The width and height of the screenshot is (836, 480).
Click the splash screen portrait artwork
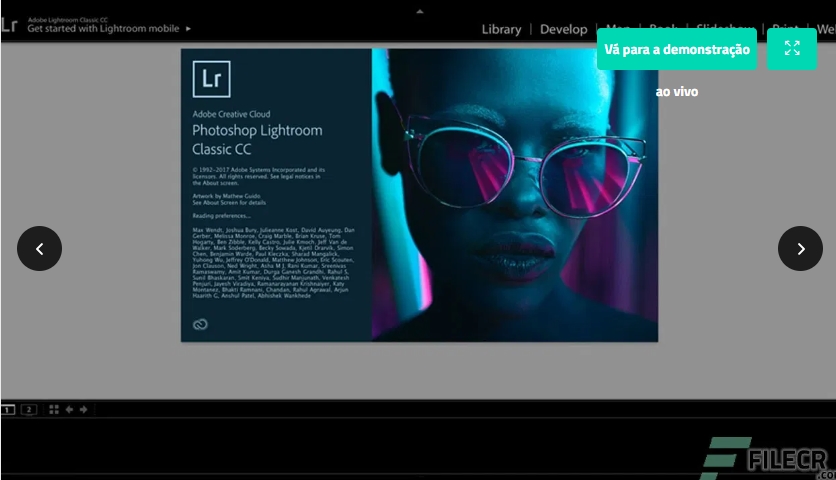(515, 195)
